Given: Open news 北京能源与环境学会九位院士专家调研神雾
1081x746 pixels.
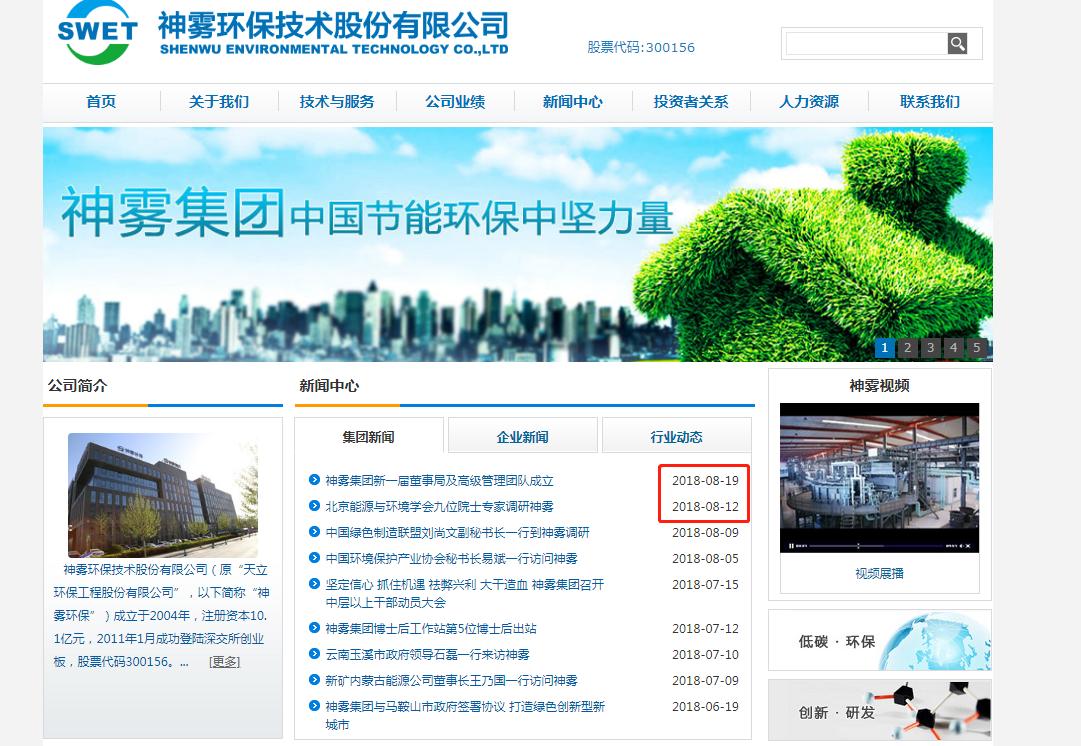Looking at the screenshot, I should [439, 507].
